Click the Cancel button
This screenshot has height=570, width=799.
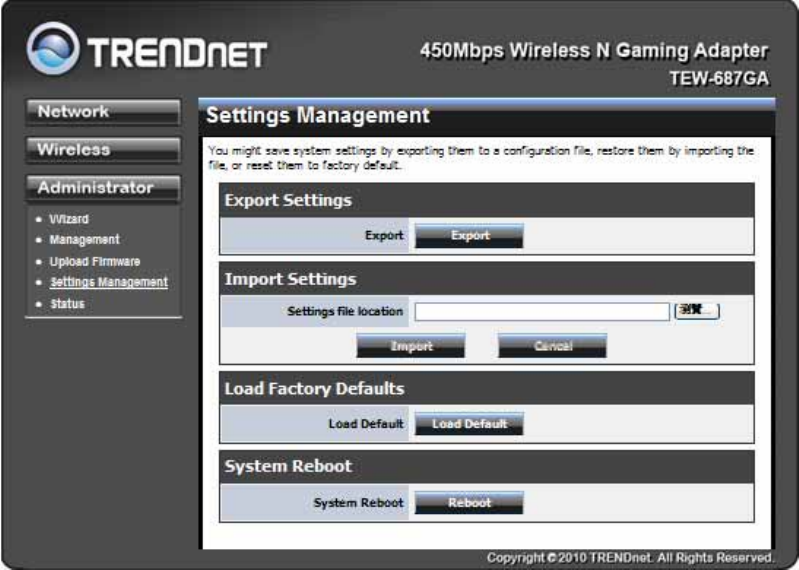[552, 346]
